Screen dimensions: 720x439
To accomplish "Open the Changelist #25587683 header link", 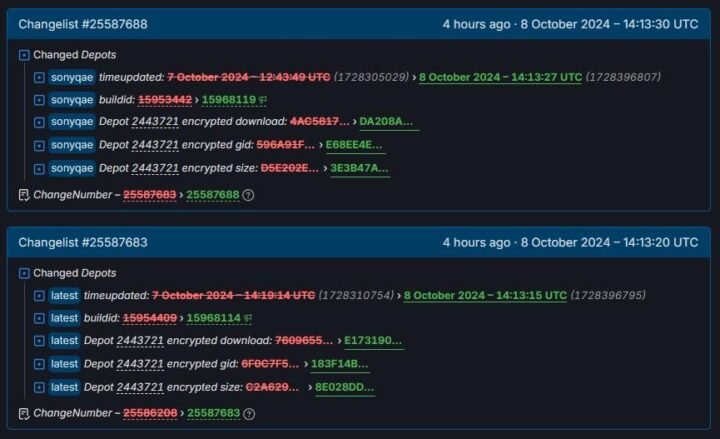I will 83,242.
